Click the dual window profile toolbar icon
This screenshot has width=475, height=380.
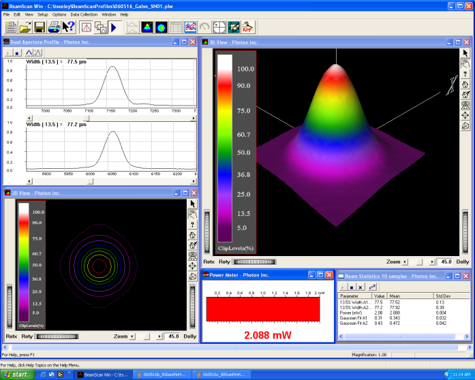point(101,27)
